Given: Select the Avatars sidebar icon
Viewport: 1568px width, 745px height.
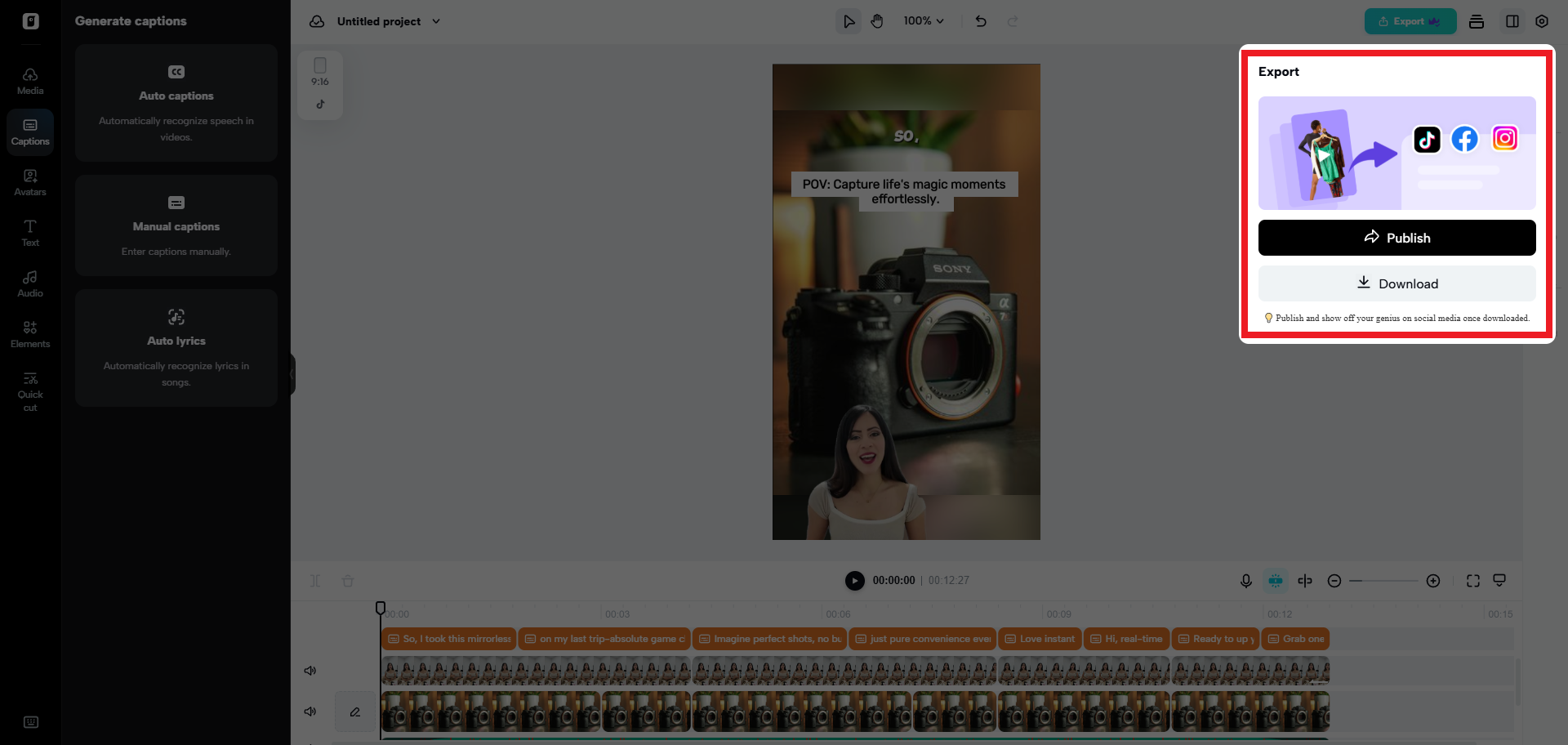Looking at the screenshot, I should [29, 181].
